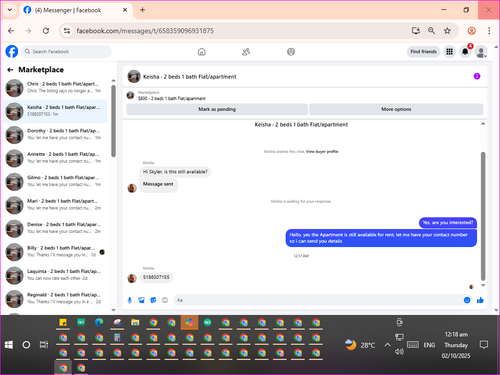500x375 pixels.
Task: Select the Keisha conversation in list
Action: (x=55, y=111)
